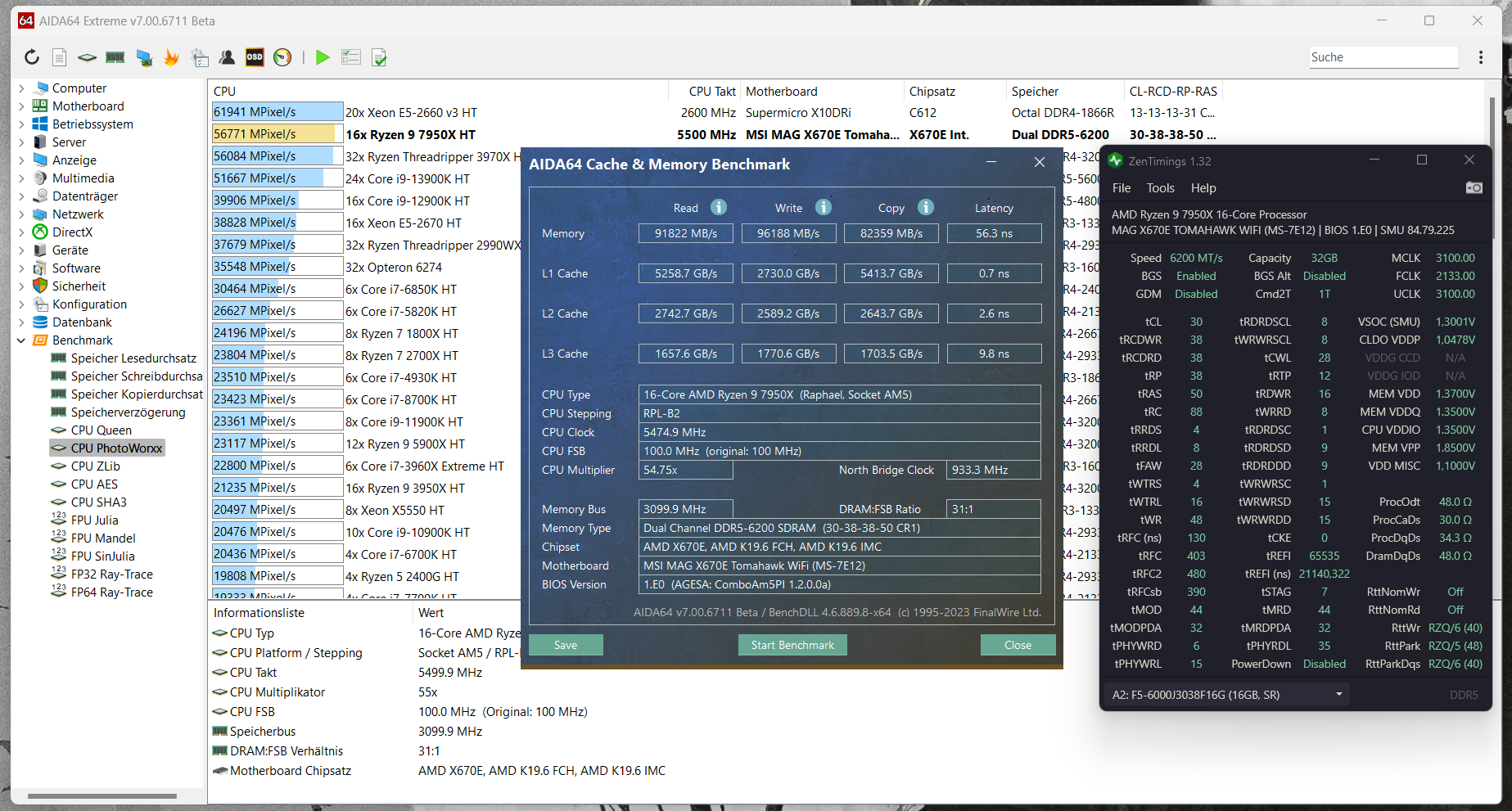Click the Informationsliste column header
Viewport: 1512px width, 811px height.
click(x=311, y=613)
